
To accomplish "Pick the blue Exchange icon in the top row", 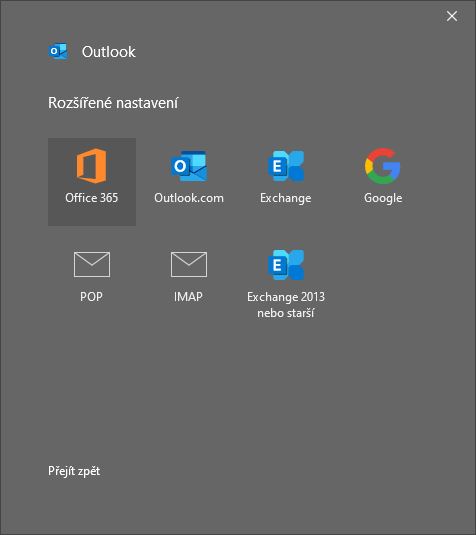I will pyautogui.click(x=286, y=166).
